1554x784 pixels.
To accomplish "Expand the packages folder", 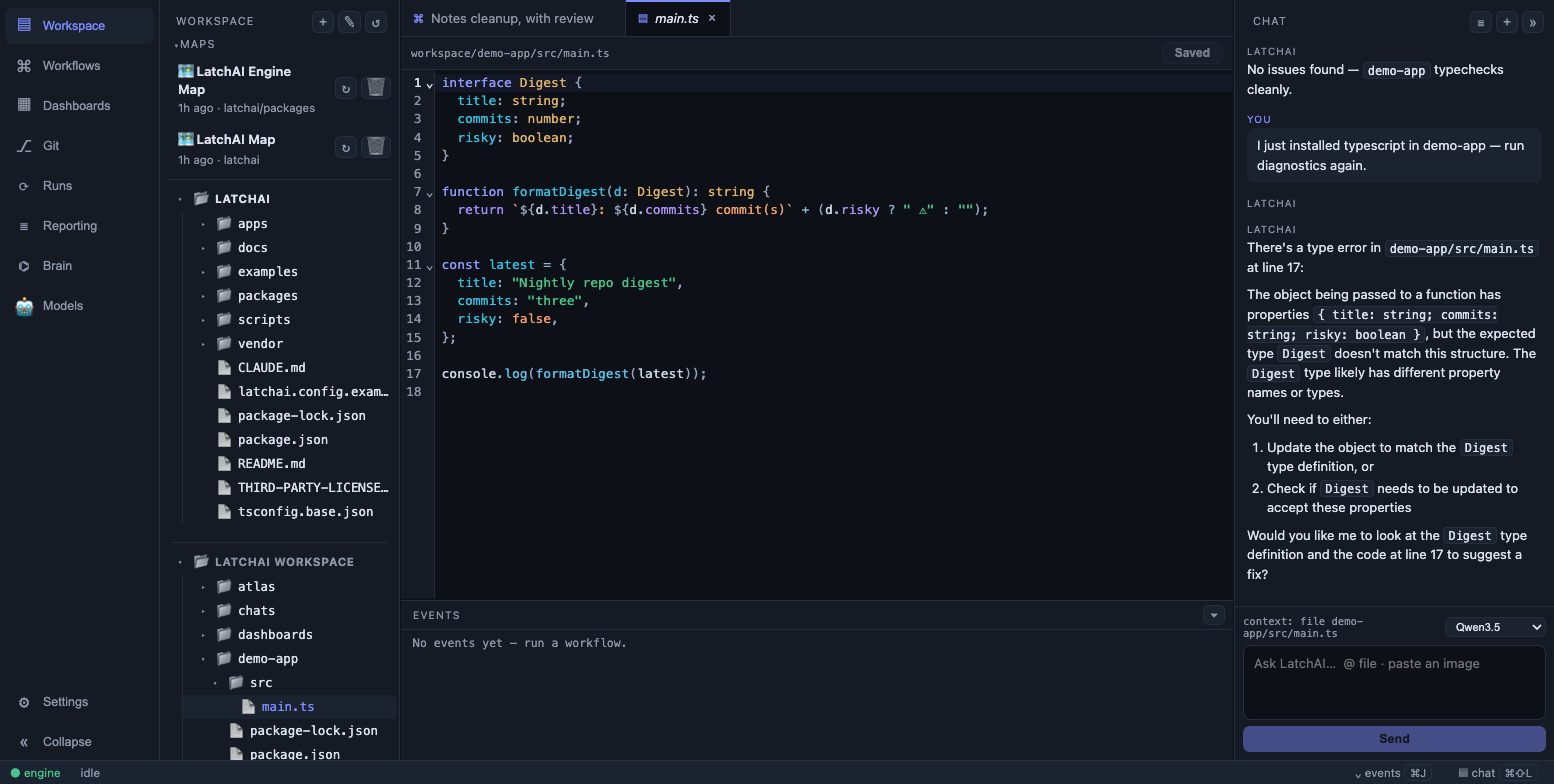I will (204, 296).
